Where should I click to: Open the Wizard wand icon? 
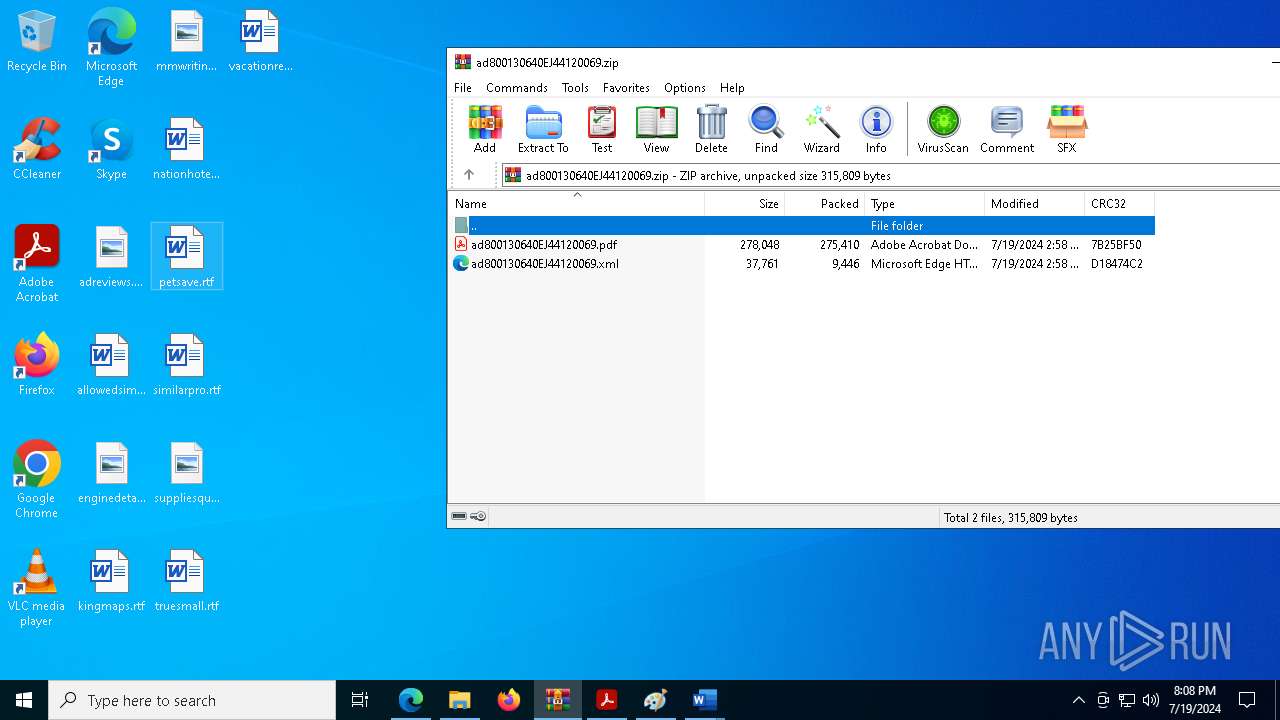pos(821,129)
